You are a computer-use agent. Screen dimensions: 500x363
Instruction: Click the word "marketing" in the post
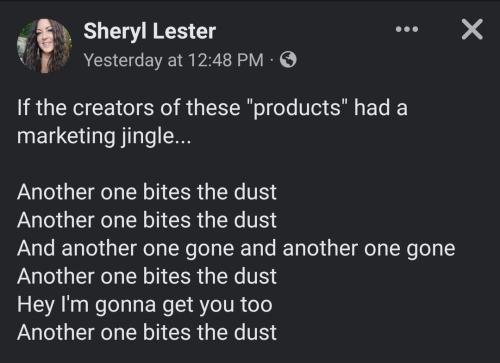(66, 137)
